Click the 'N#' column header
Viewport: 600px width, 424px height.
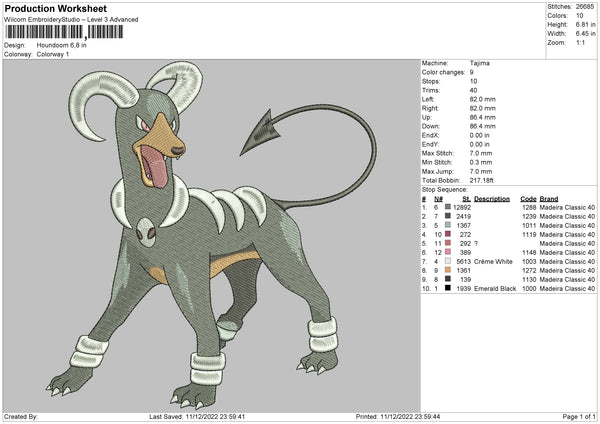point(438,199)
